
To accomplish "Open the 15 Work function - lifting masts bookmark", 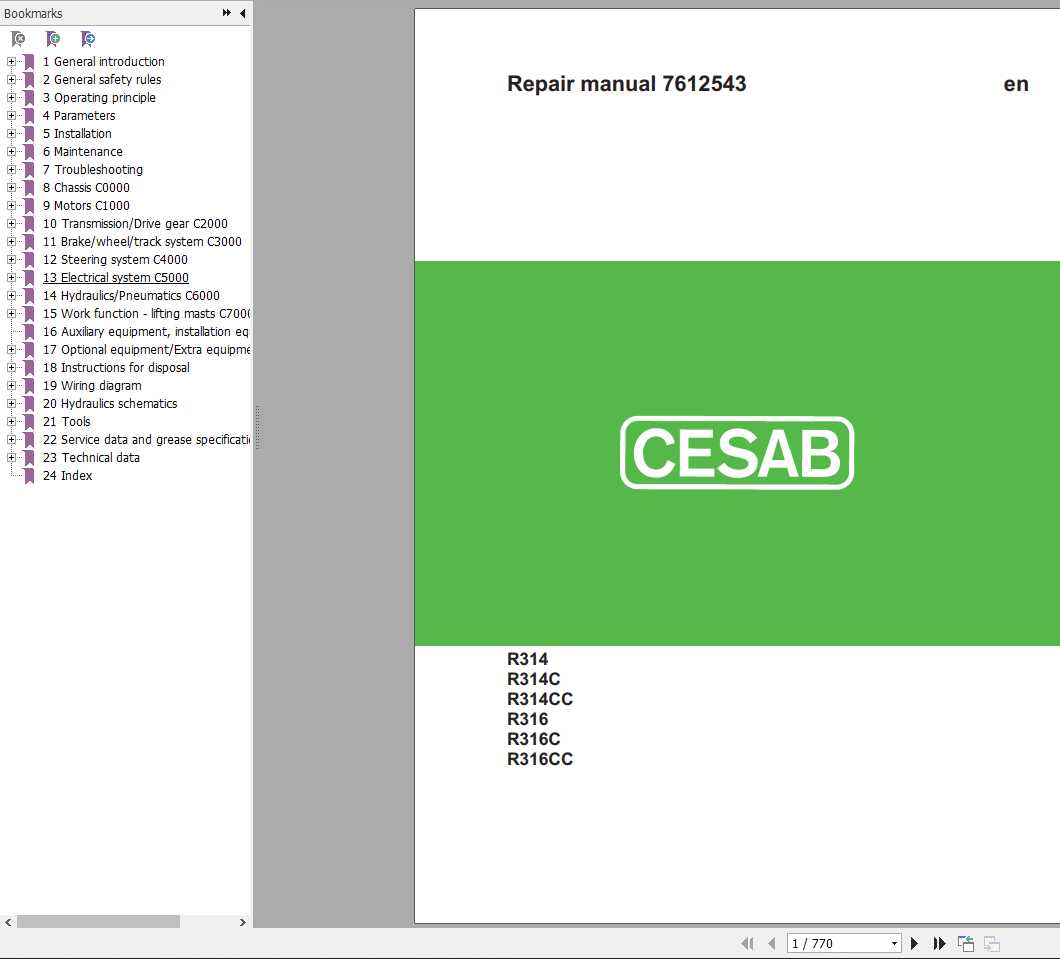I will point(146,314).
